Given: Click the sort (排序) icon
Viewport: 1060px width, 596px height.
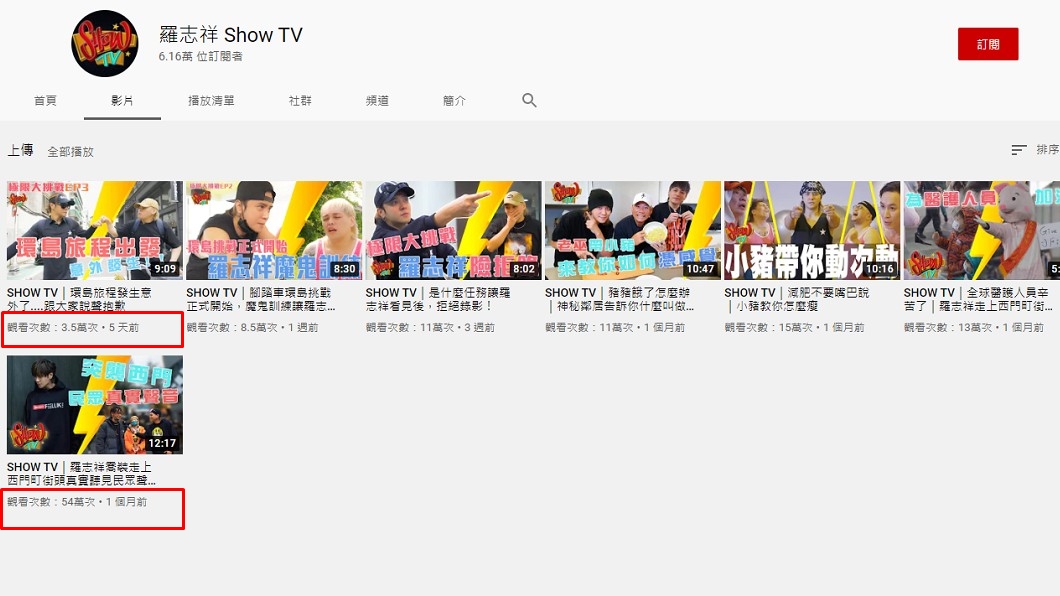Looking at the screenshot, I should (x=1019, y=149).
